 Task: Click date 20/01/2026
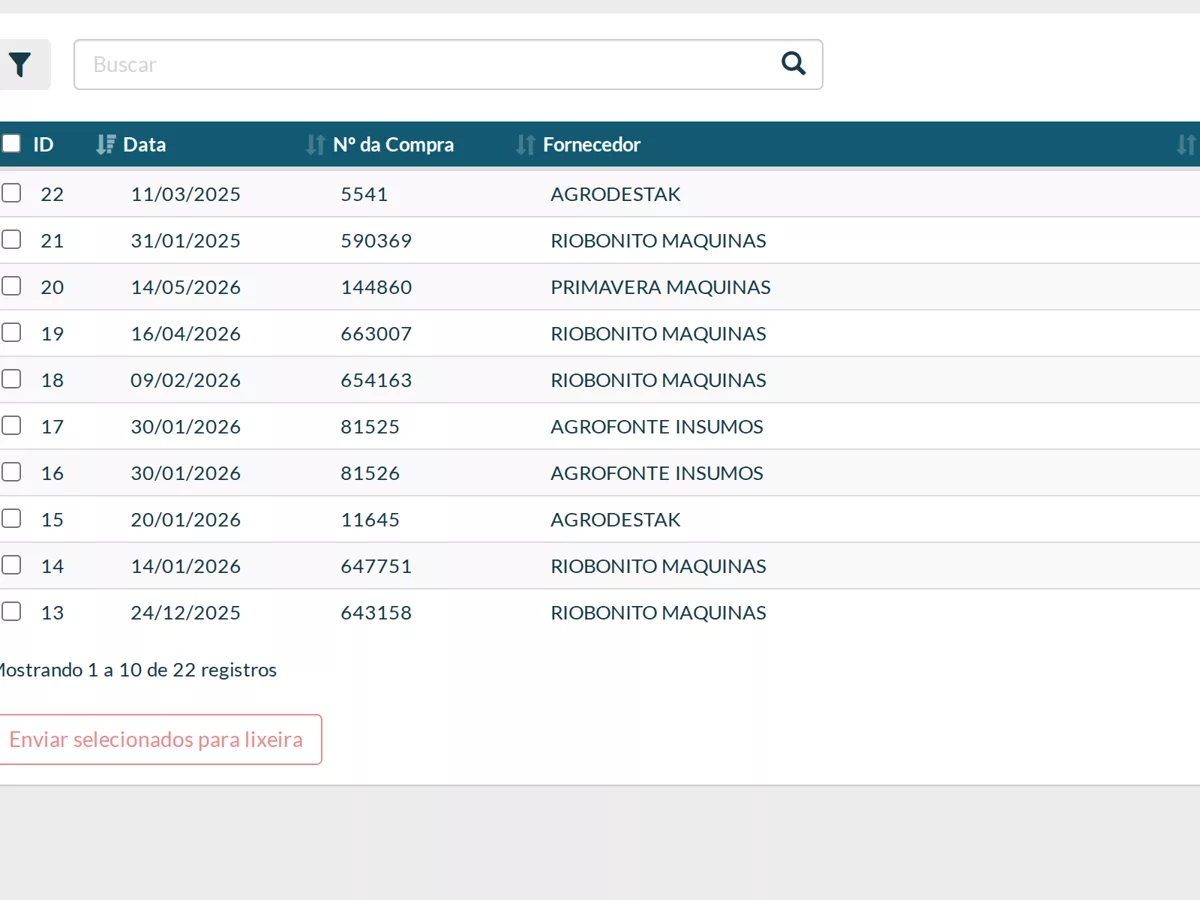[186, 520]
